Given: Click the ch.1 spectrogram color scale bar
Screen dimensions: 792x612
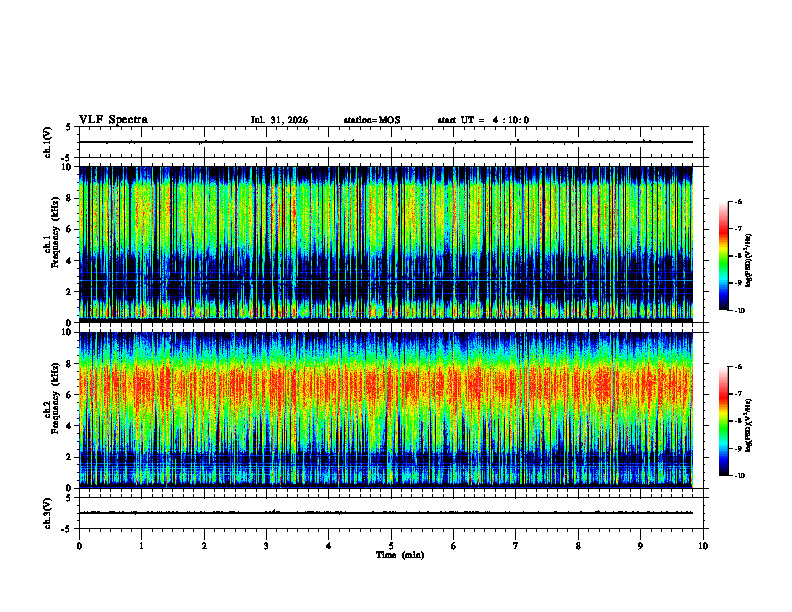Looking at the screenshot, I should click(x=723, y=256).
